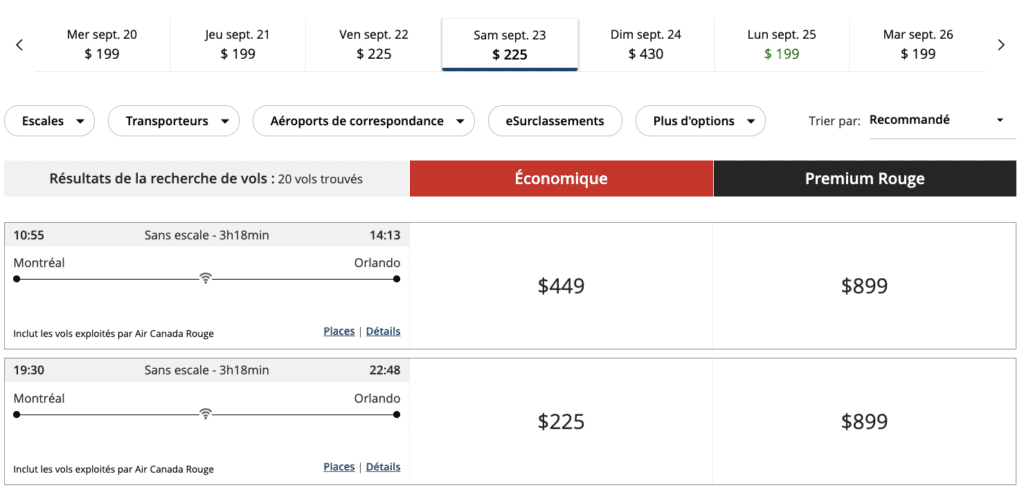Viewport: 1024px width, 492px height.
Task: Choose the Lun sept. 25 $199 tab
Action: click(781, 45)
